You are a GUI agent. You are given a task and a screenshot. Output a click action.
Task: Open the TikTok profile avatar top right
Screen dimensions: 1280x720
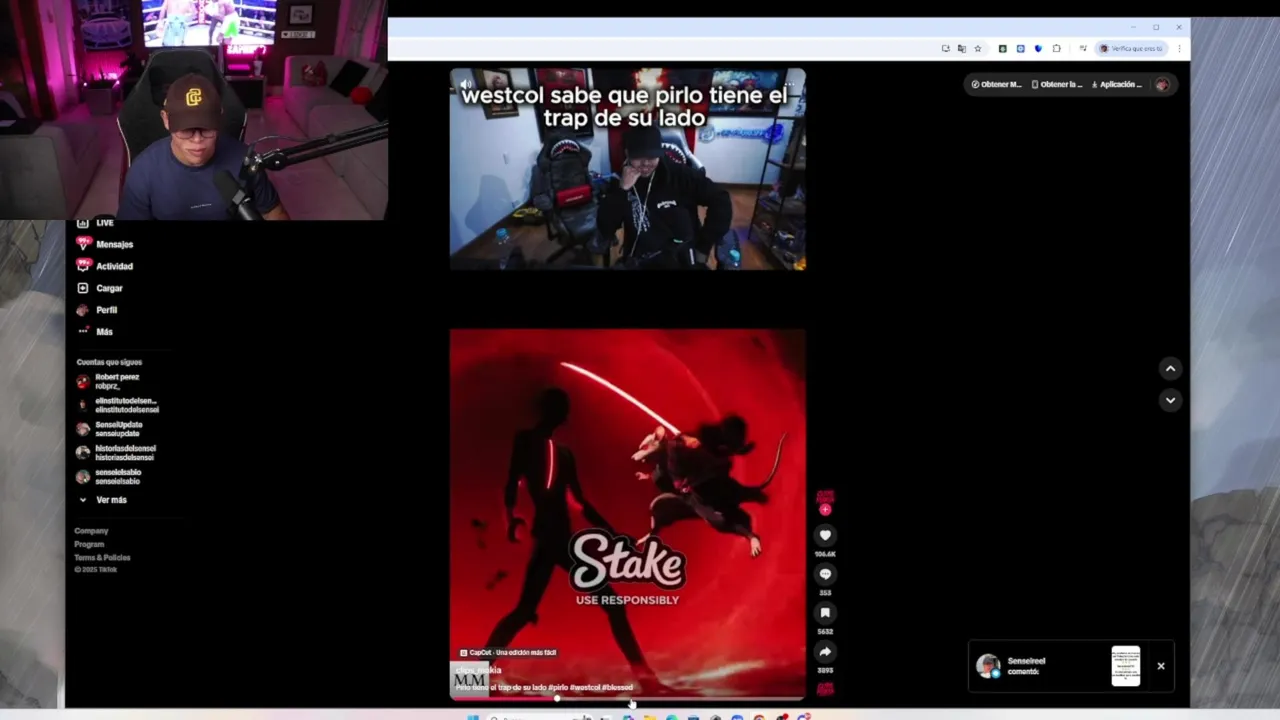coord(1162,85)
